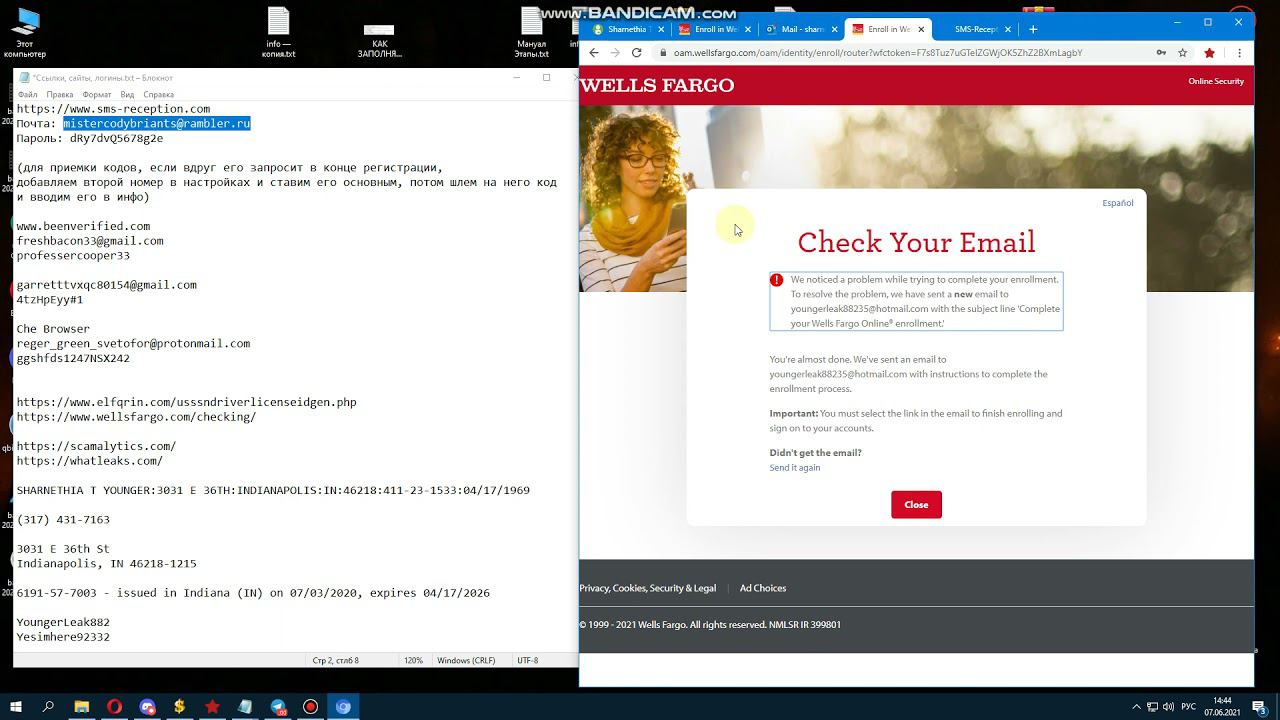The height and width of the screenshot is (720, 1280).
Task: Open Bandicam recorder from the taskbar
Action: click(310, 707)
